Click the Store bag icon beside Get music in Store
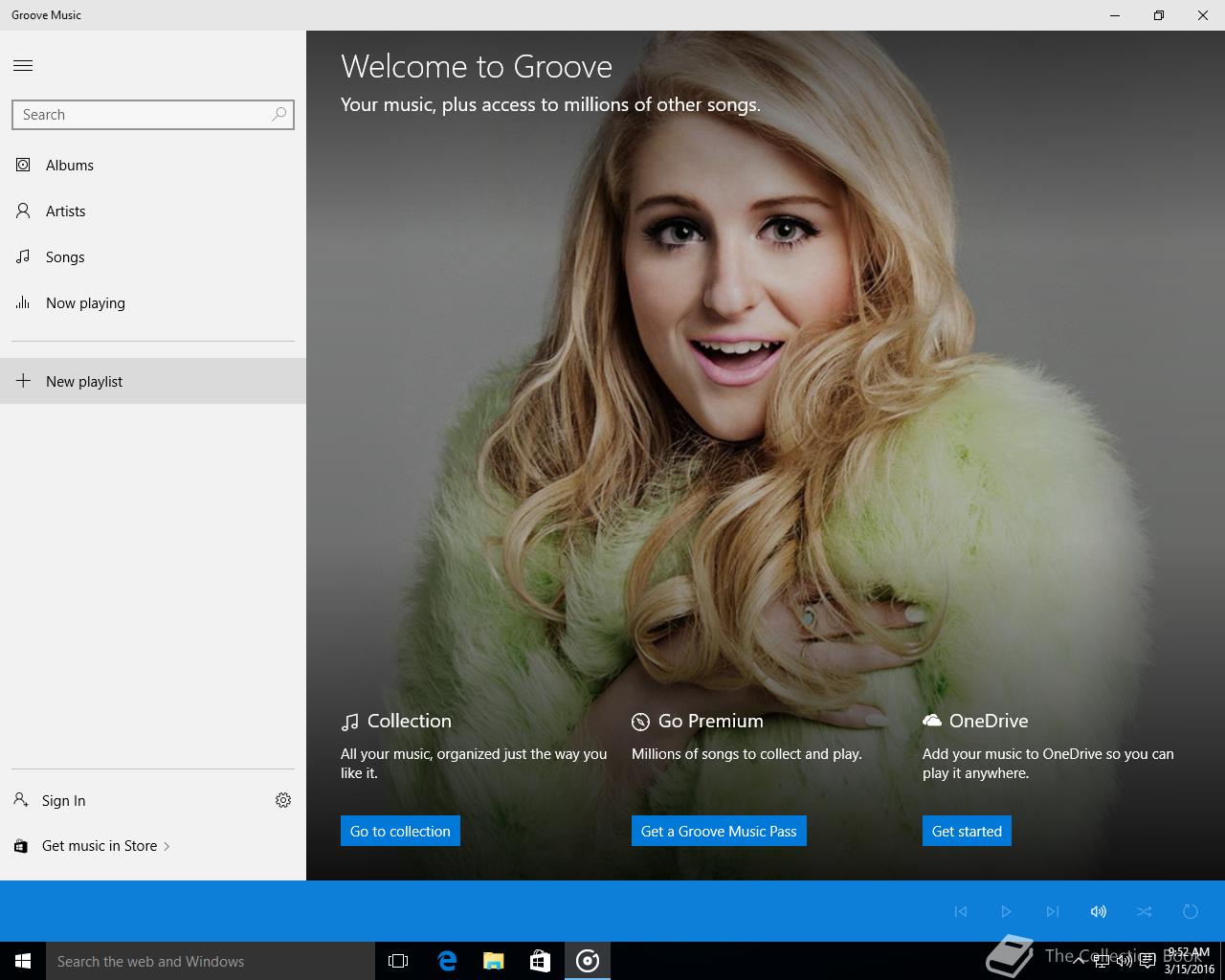 (x=21, y=846)
